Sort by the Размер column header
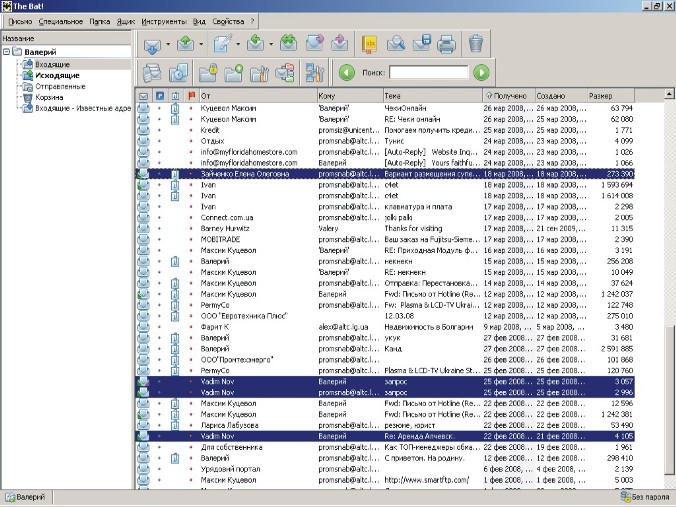The height and width of the screenshot is (507, 676). (x=611, y=96)
